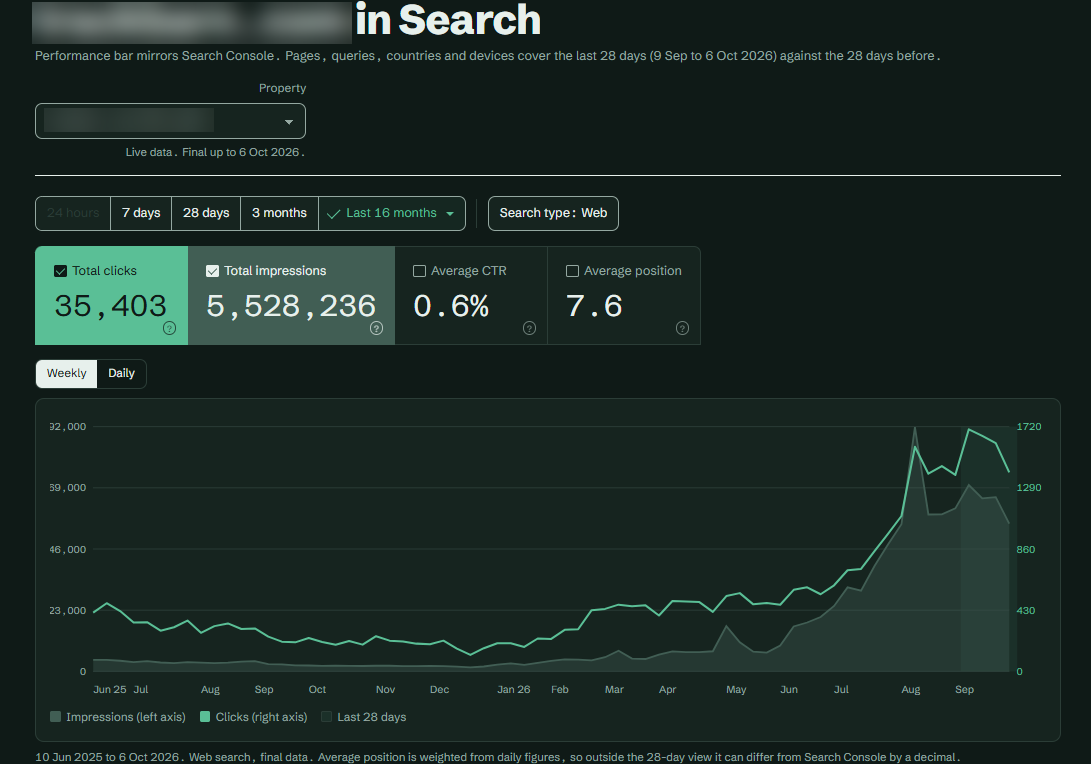Viewport: 1091px width, 764px height.
Task: Open the help icon for Average position
Action: click(683, 328)
